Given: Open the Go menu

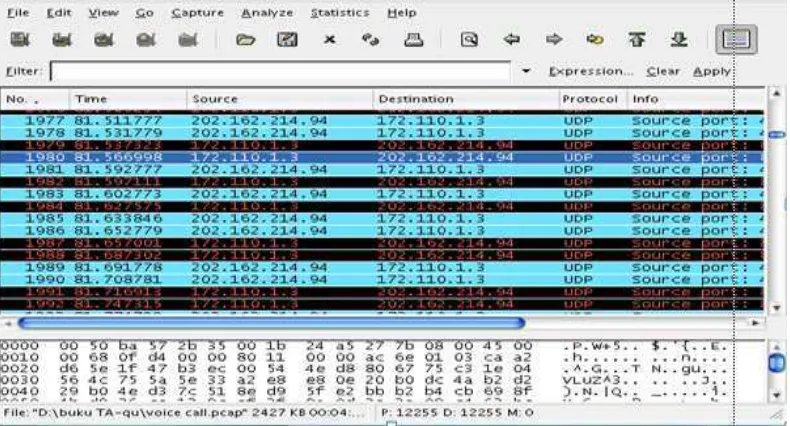Looking at the screenshot, I should (144, 13).
